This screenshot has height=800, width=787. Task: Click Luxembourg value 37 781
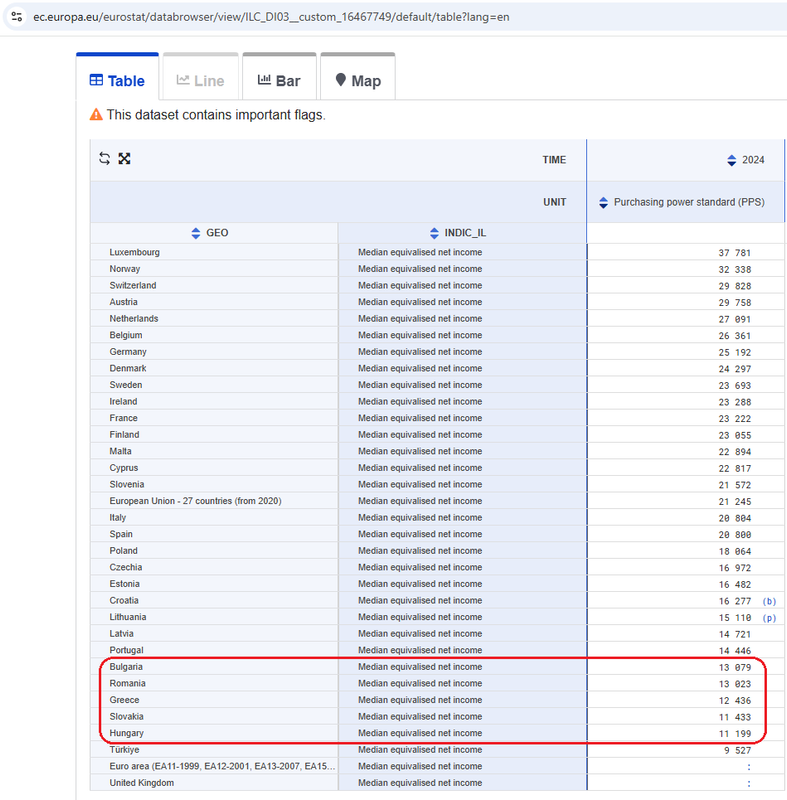[x=735, y=253]
